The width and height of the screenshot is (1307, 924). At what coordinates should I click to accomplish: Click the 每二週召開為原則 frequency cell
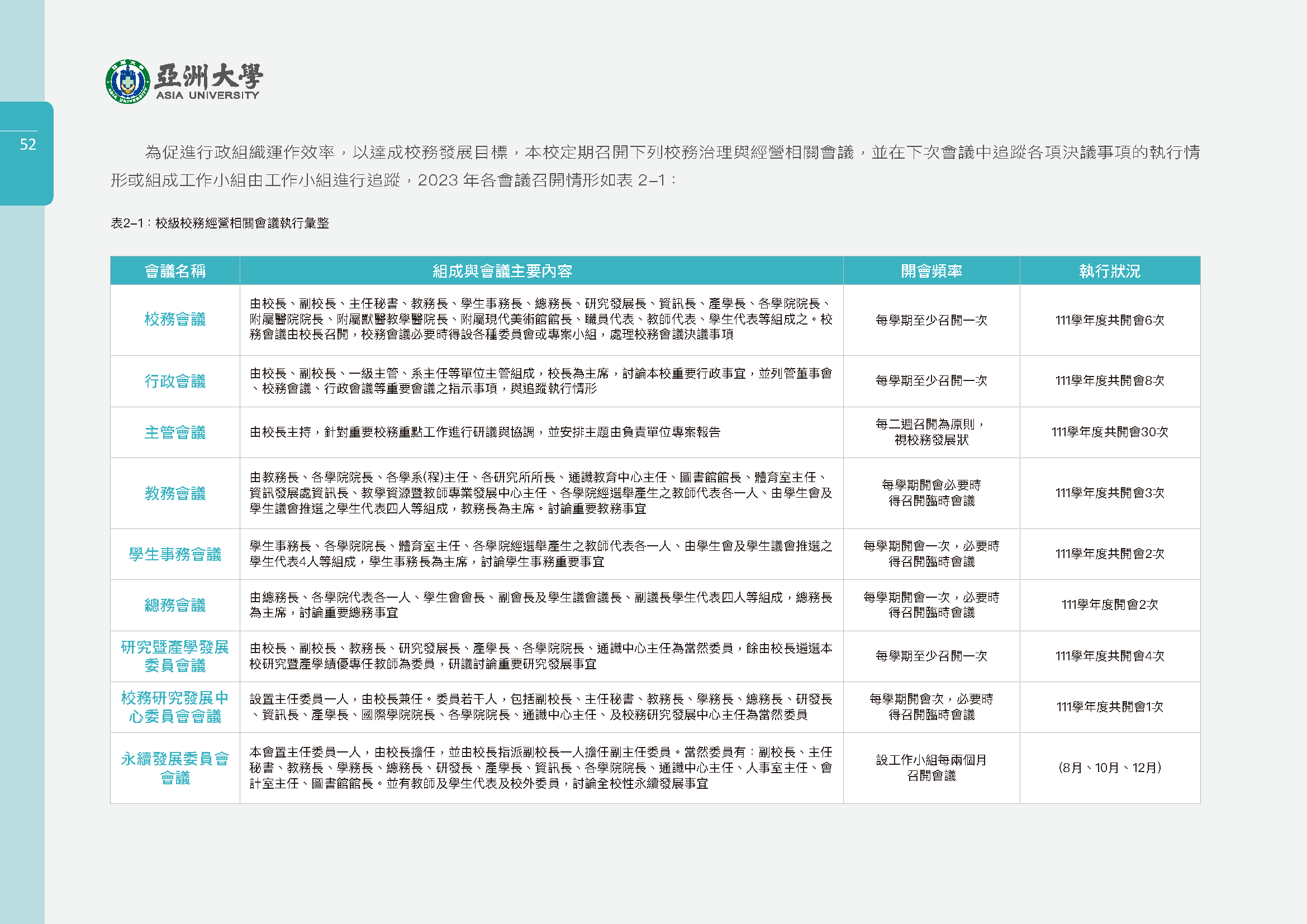click(x=931, y=432)
